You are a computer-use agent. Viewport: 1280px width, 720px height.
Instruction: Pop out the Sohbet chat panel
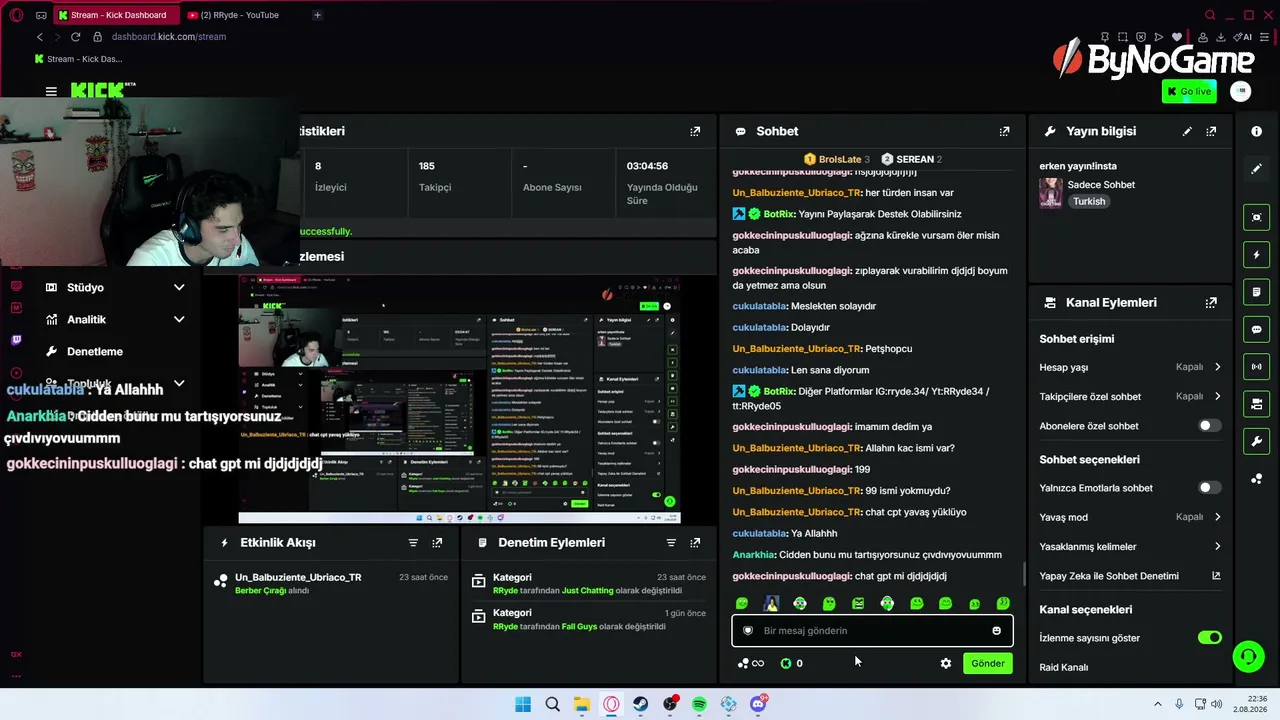tap(1004, 131)
